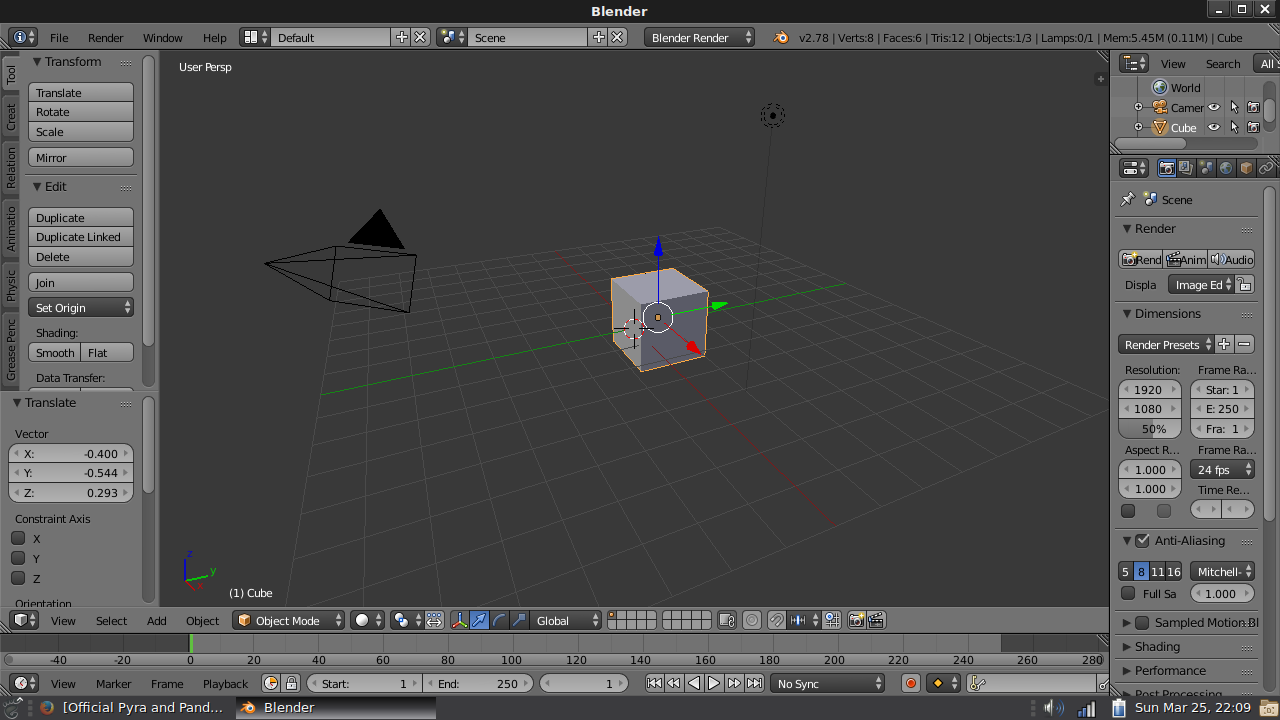Open the Object properties tab
This screenshot has width=1280, height=720.
pyautogui.click(x=1246, y=168)
